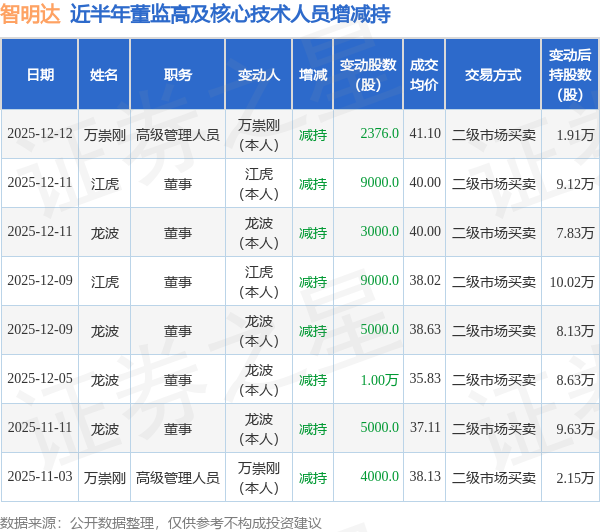Screen dimensions: 600x532
Task: Click the holdings value 8.13万
Action: point(575,331)
